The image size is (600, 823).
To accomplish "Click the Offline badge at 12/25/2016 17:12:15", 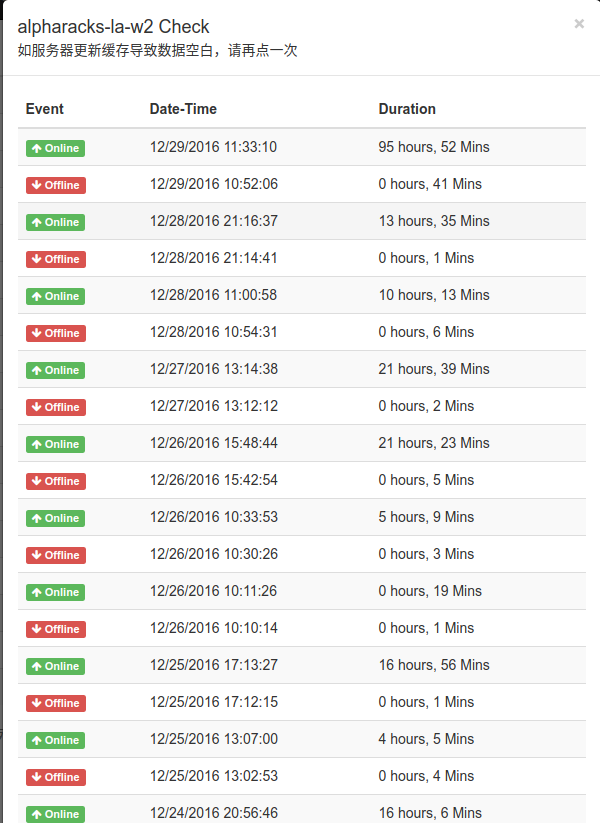I will click(56, 703).
